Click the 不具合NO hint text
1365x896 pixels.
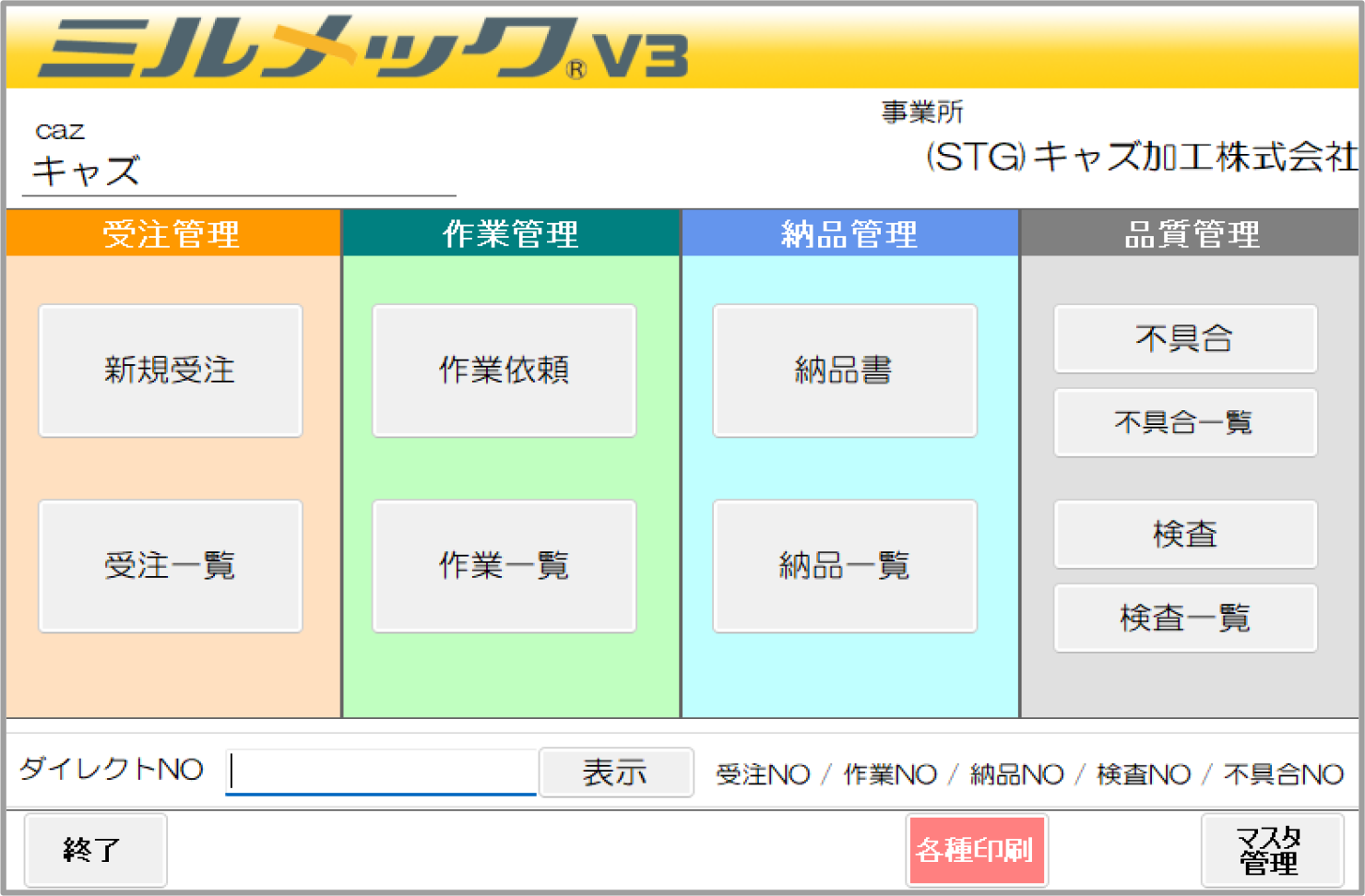click(x=1284, y=774)
